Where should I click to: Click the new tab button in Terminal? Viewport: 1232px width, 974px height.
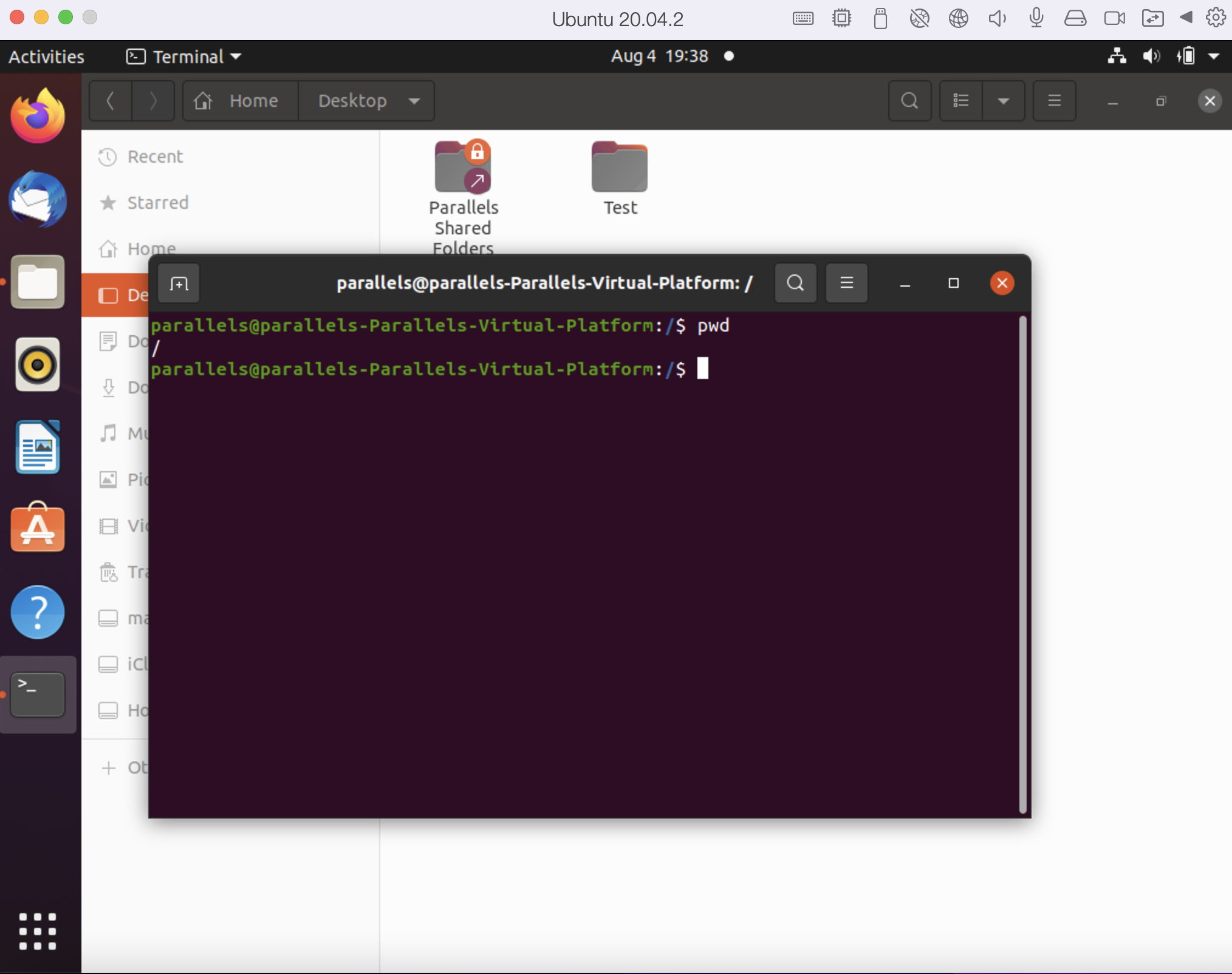point(179,283)
